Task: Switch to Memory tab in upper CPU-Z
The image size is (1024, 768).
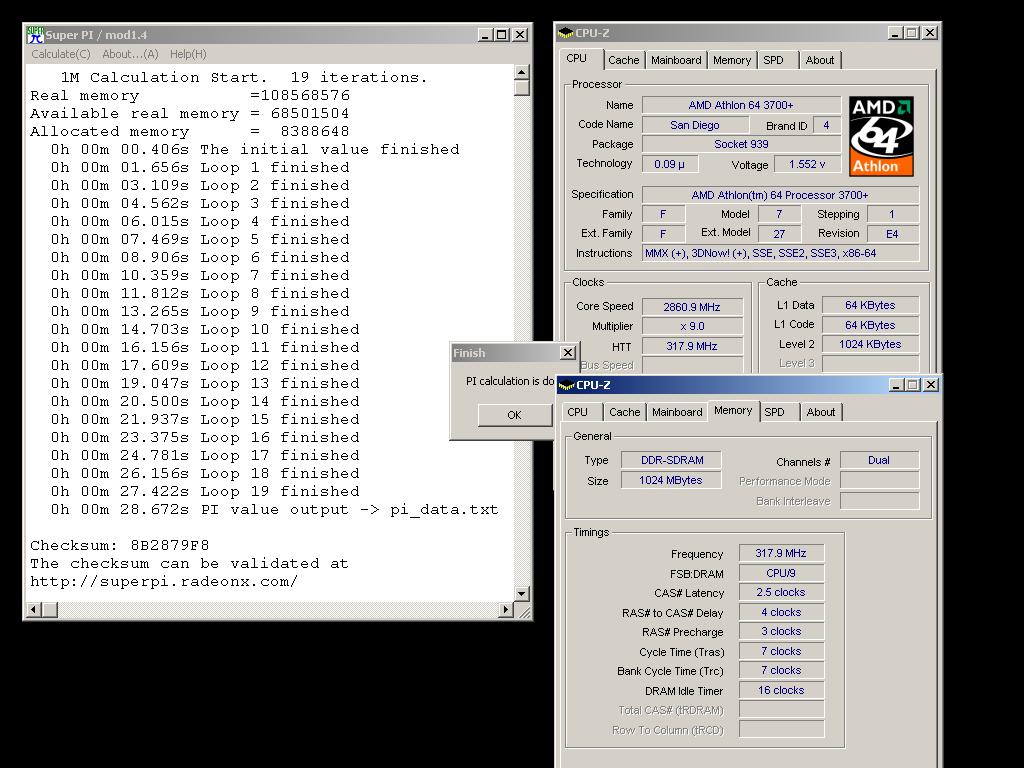Action: tap(732, 60)
